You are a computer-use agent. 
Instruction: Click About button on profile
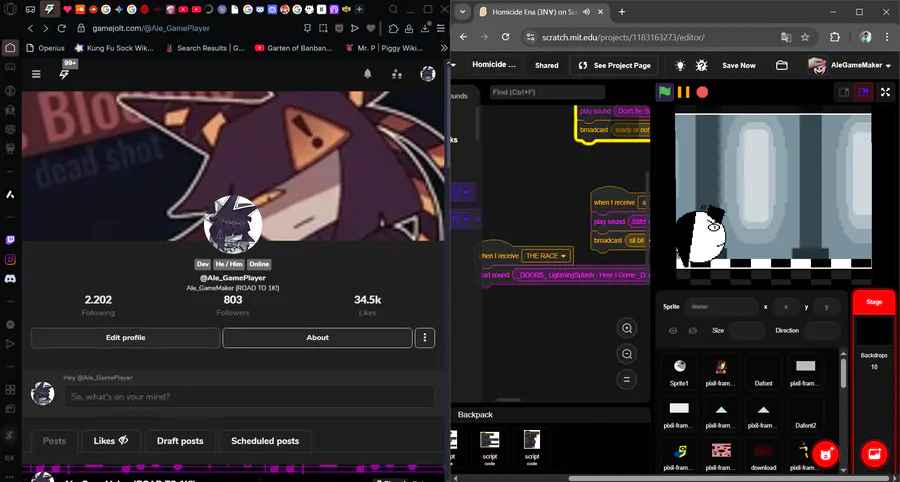(x=317, y=338)
